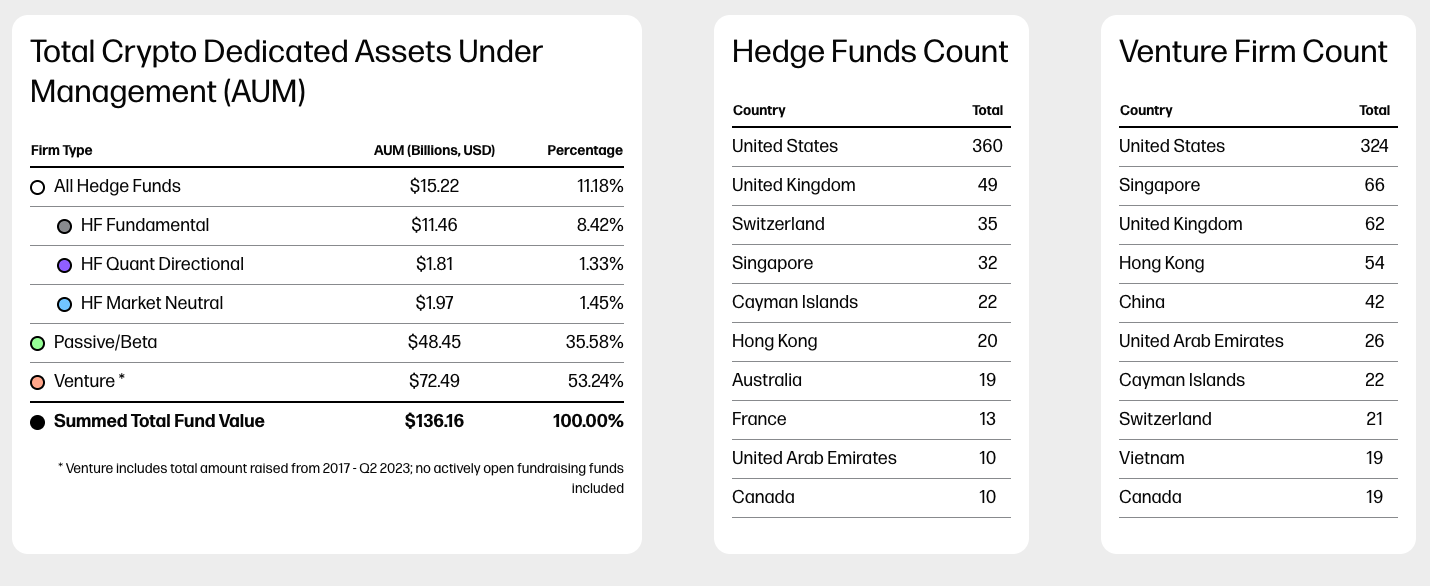This screenshot has width=1430, height=586.
Task: Click Total header in Venture Firm Count
Action: point(1374,110)
